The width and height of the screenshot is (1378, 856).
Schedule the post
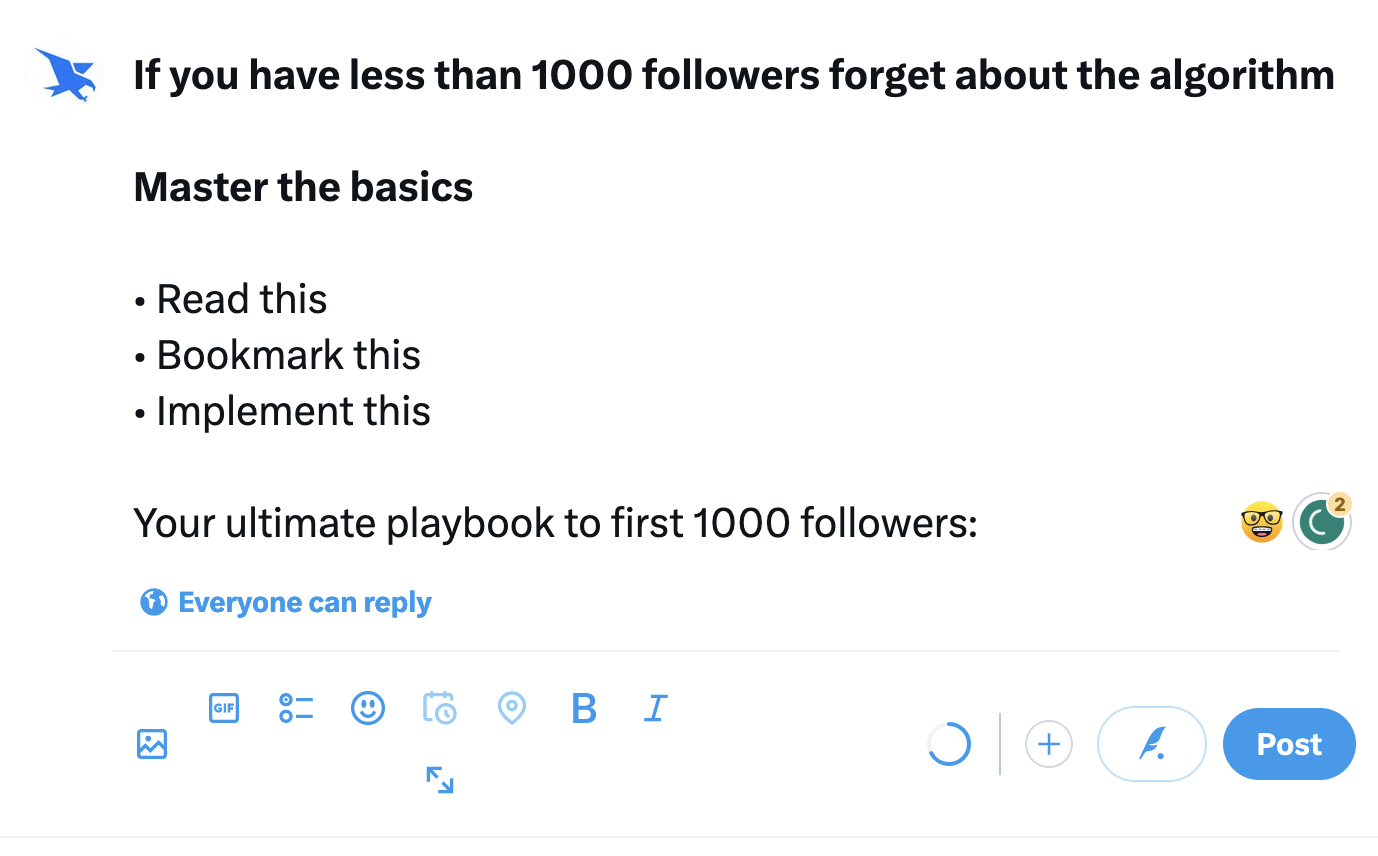pyautogui.click(x=440, y=708)
